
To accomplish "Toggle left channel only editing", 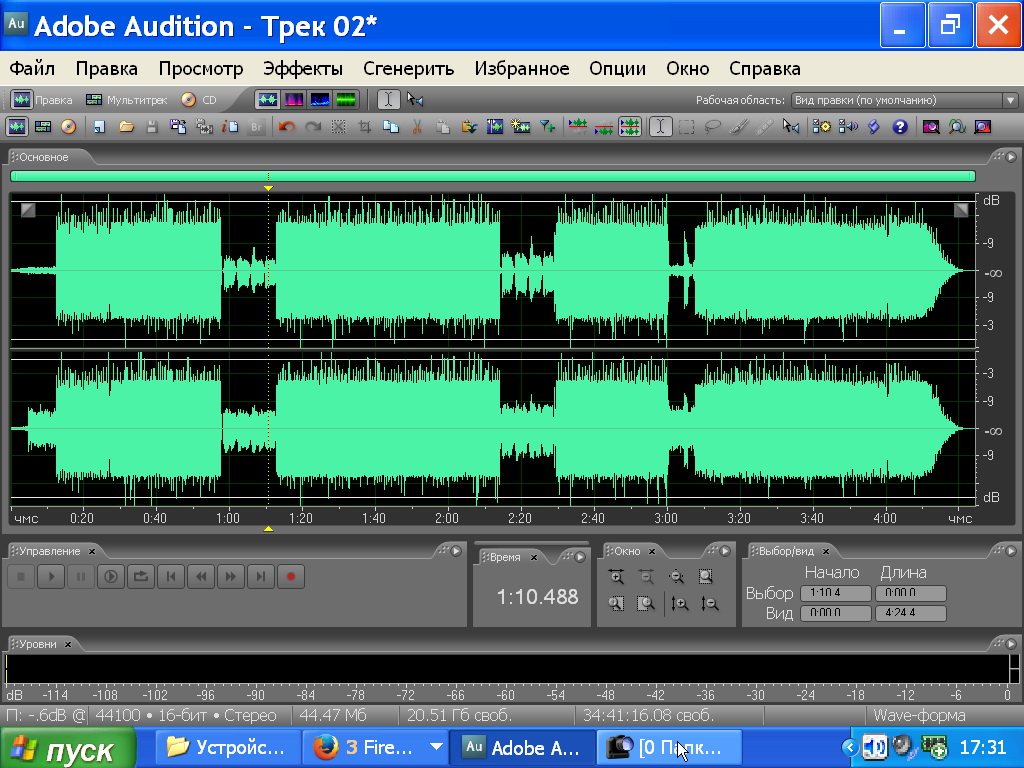I will point(577,127).
